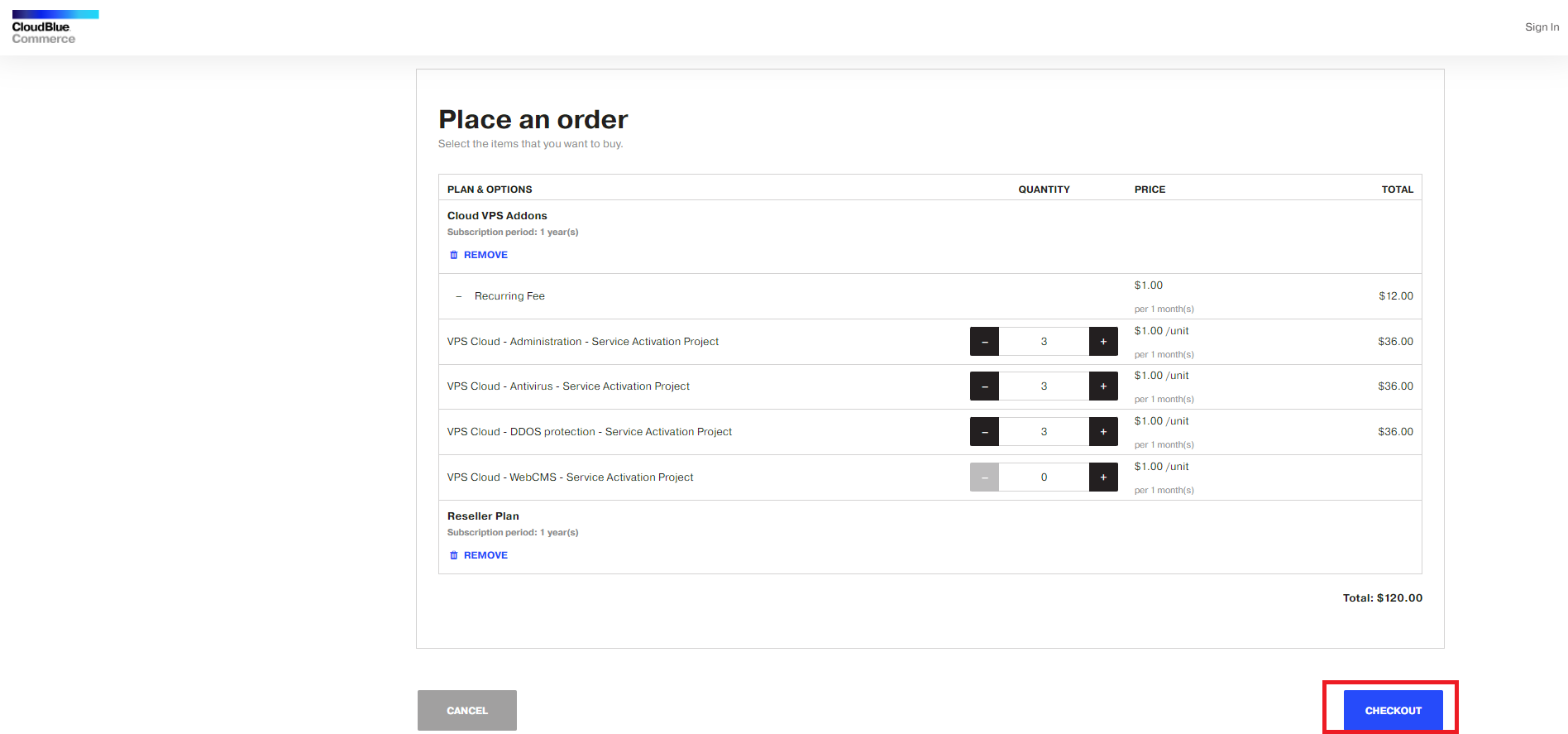Image resolution: width=1568 pixels, height=734 pixels.
Task: Click the Place an order heading
Action: click(533, 120)
